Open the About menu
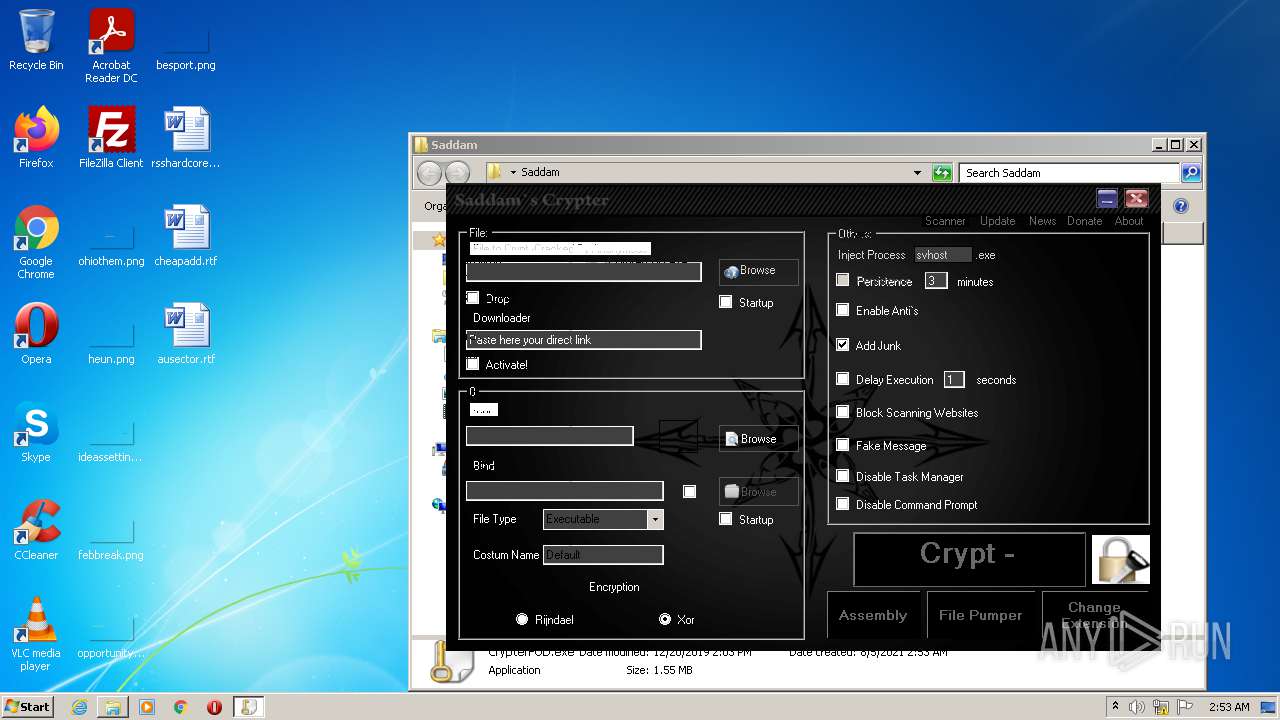This screenshot has height=720, width=1280. pos(1129,221)
